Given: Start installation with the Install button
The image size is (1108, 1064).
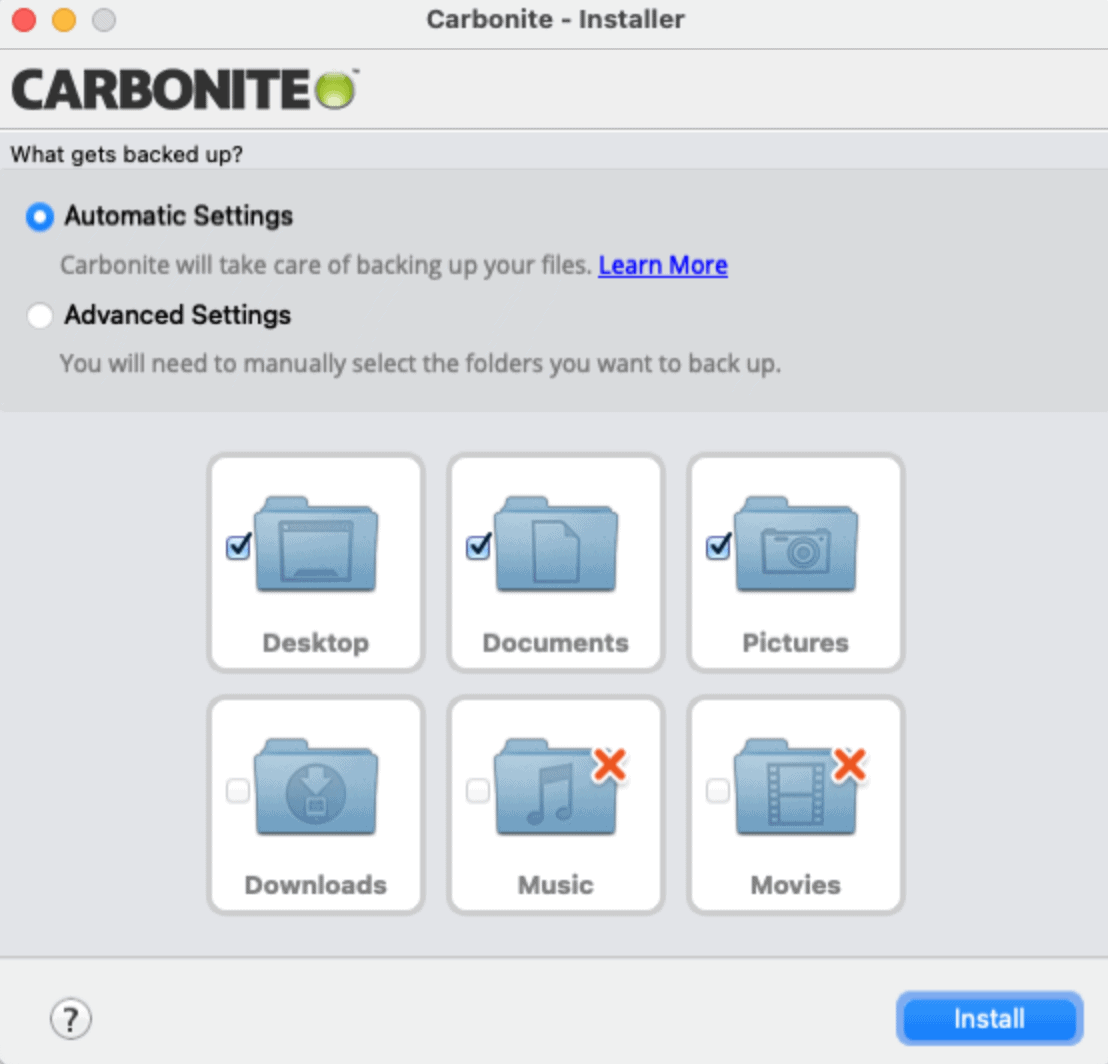Looking at the screenshot, I should 989,1019.
